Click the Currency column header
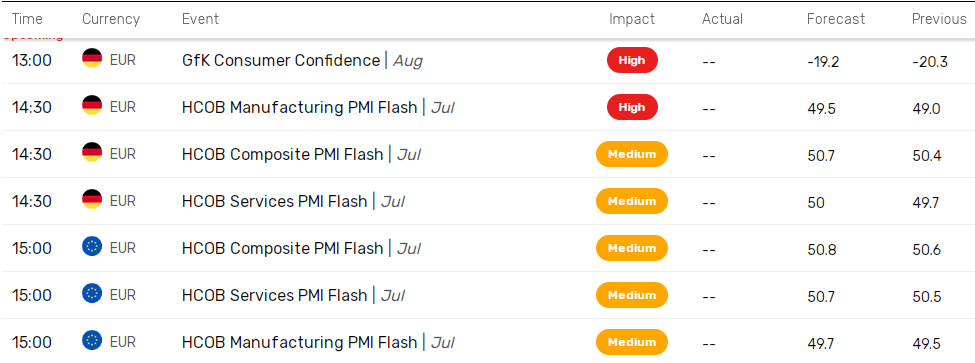Viewport: 975px width, 363px height. [109, 19]
